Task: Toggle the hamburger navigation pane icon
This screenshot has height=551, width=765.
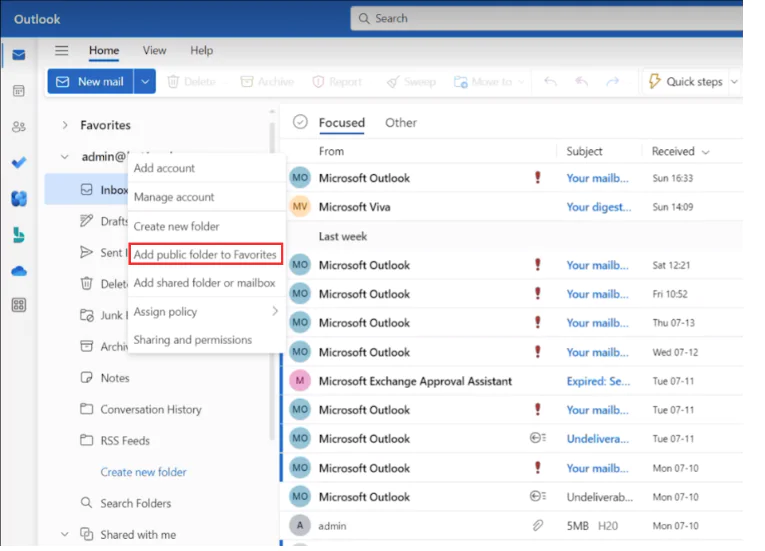Action: (x=61, y=50)
